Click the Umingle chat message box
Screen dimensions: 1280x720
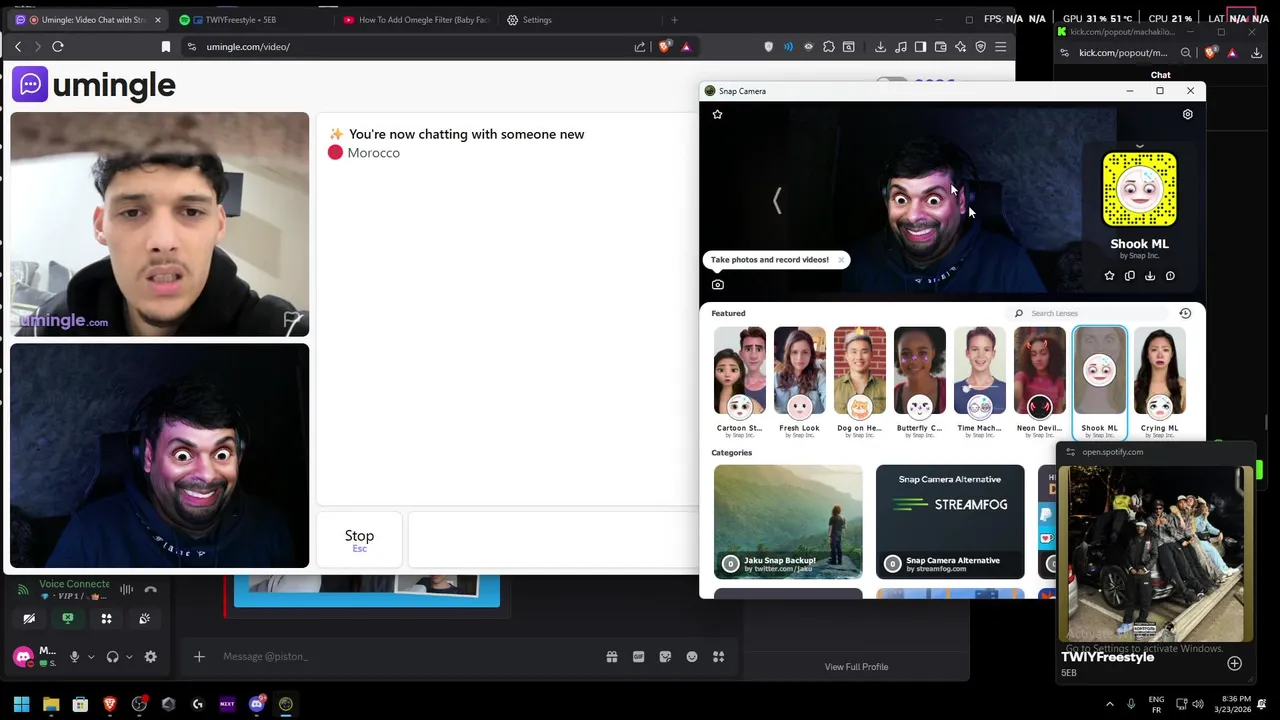(x=553, y=540)
